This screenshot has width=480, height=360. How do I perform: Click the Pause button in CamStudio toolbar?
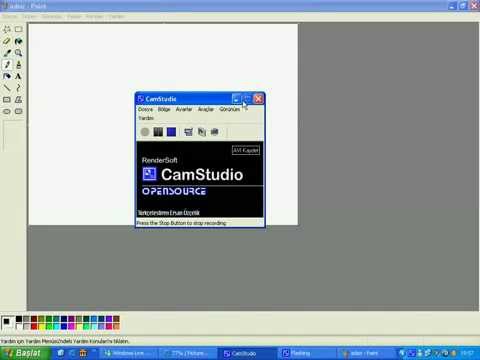158,132
